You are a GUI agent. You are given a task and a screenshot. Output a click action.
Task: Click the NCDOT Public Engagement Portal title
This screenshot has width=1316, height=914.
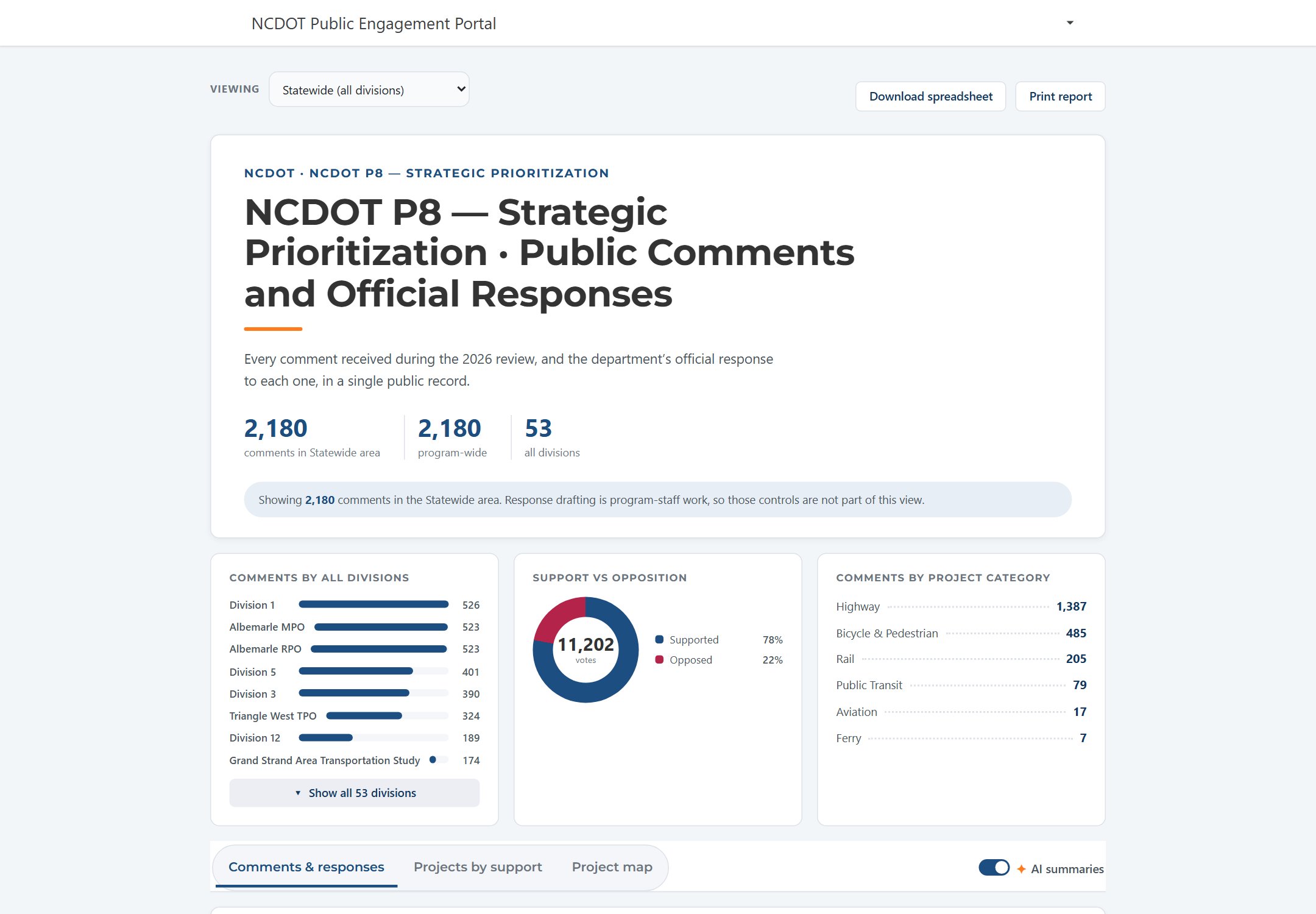coord(373,23)
